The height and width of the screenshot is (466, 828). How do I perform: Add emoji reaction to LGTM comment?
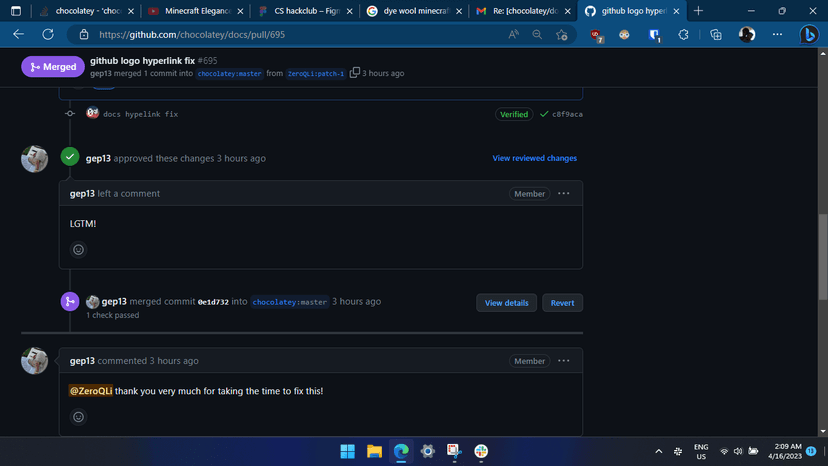[x=79, y=250]
